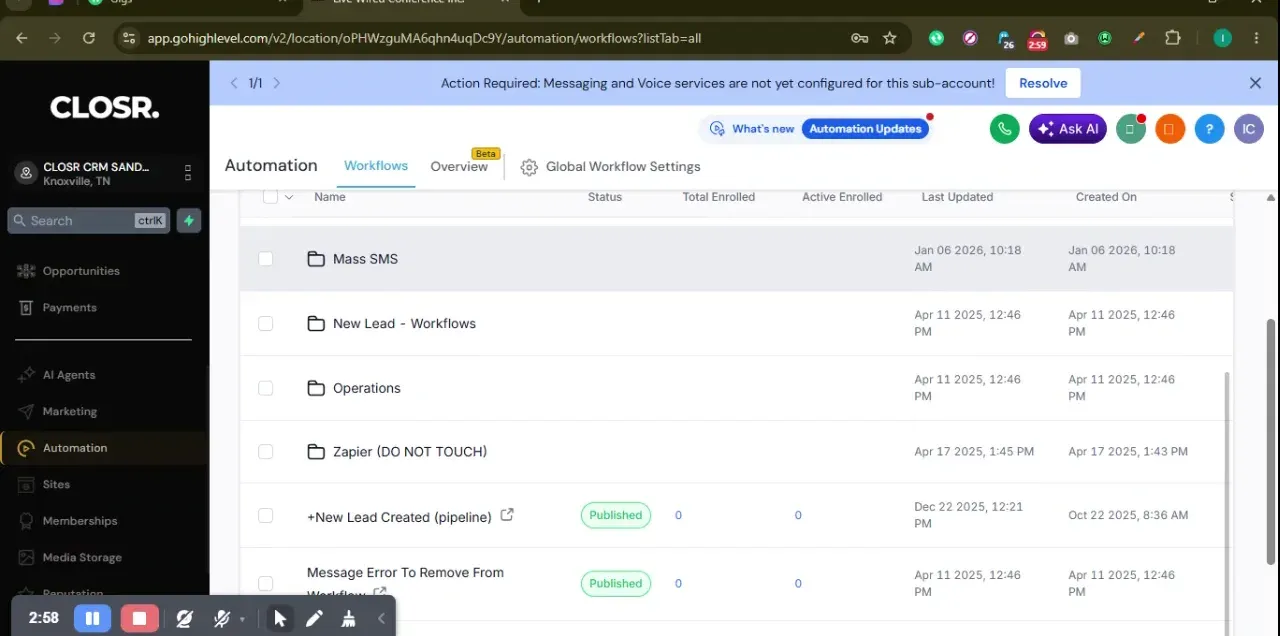Pause the screen recording
The width and height of the screenshot is (1280, 636).
(x=92, y=618)
